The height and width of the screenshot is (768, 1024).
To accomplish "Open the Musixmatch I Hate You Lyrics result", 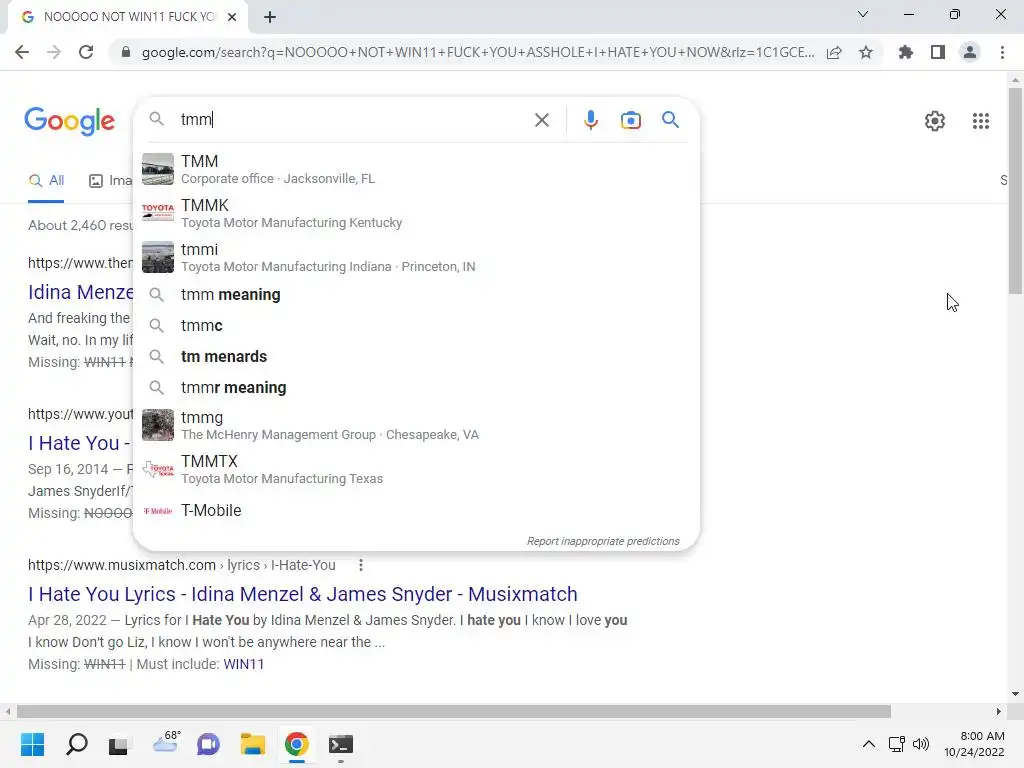I will [302, 594].
